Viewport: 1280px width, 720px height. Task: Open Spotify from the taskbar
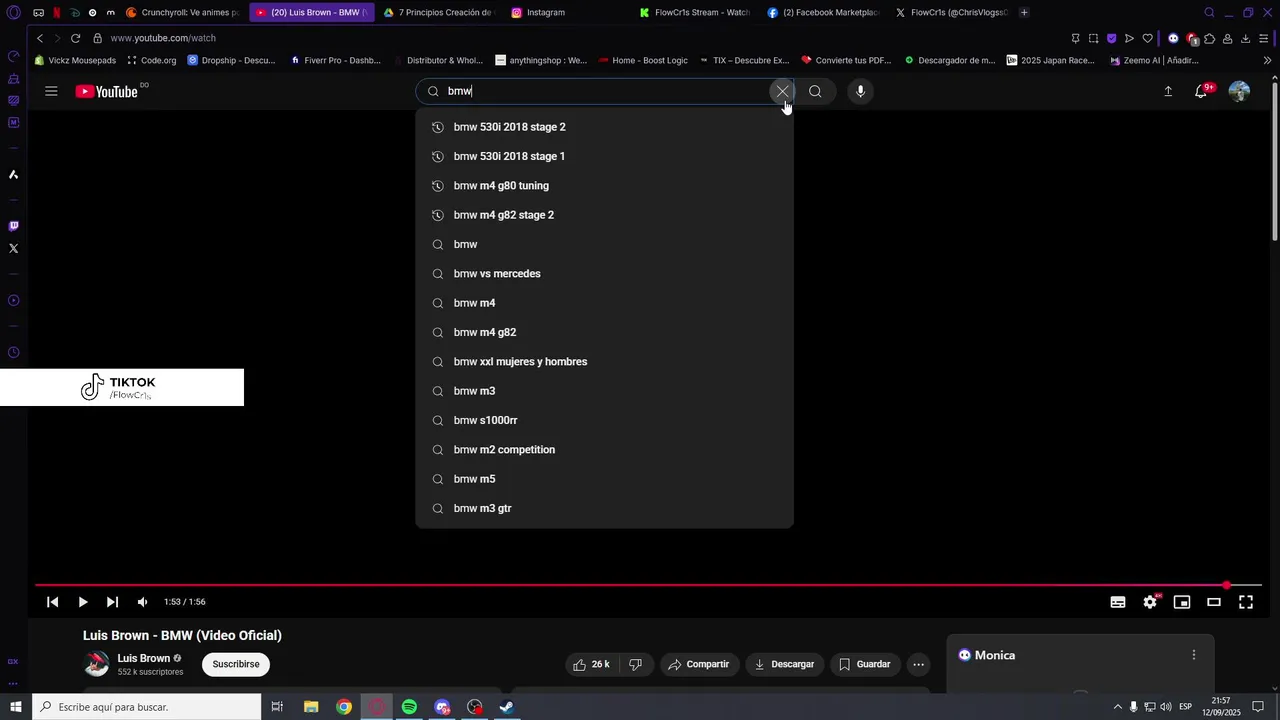409,707
